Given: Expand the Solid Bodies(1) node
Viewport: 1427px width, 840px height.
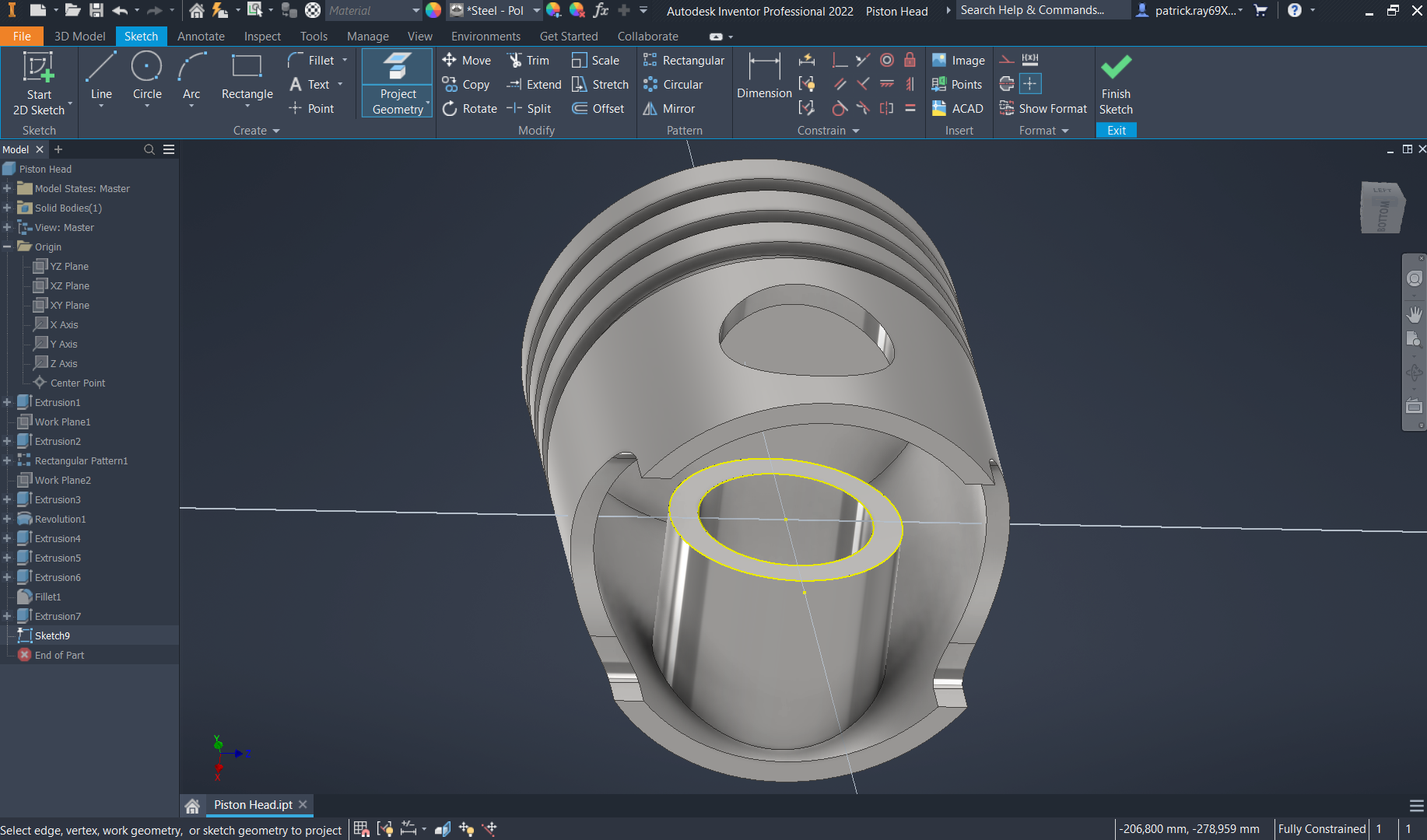Looking at the screenshot, I should (7, 208).
